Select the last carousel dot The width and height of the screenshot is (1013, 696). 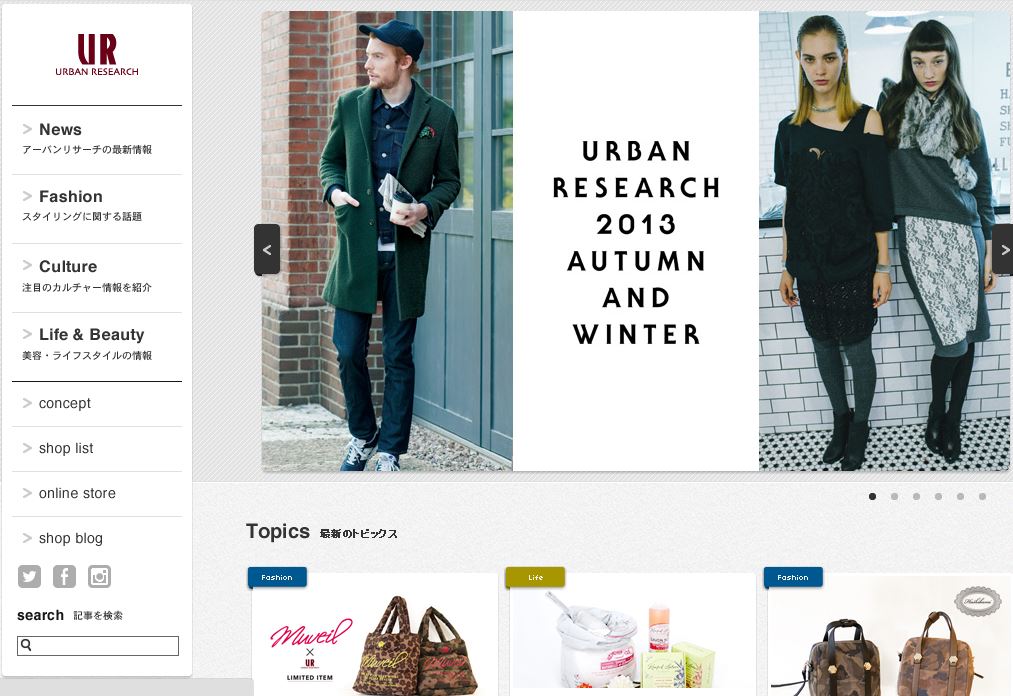[982, 496]
